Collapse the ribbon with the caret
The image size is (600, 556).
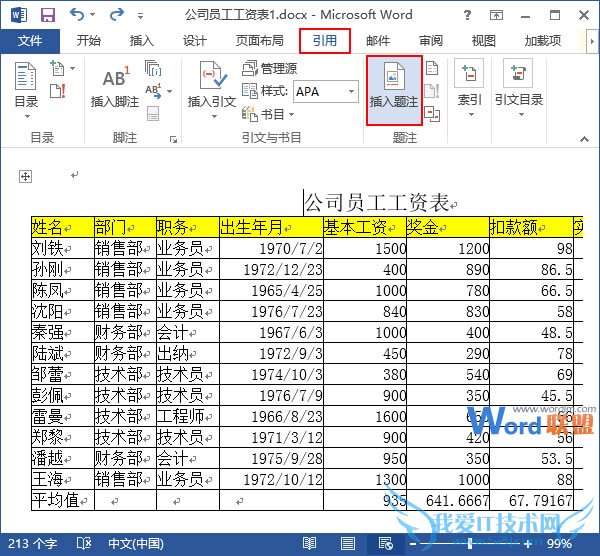(x=584, y=139)
